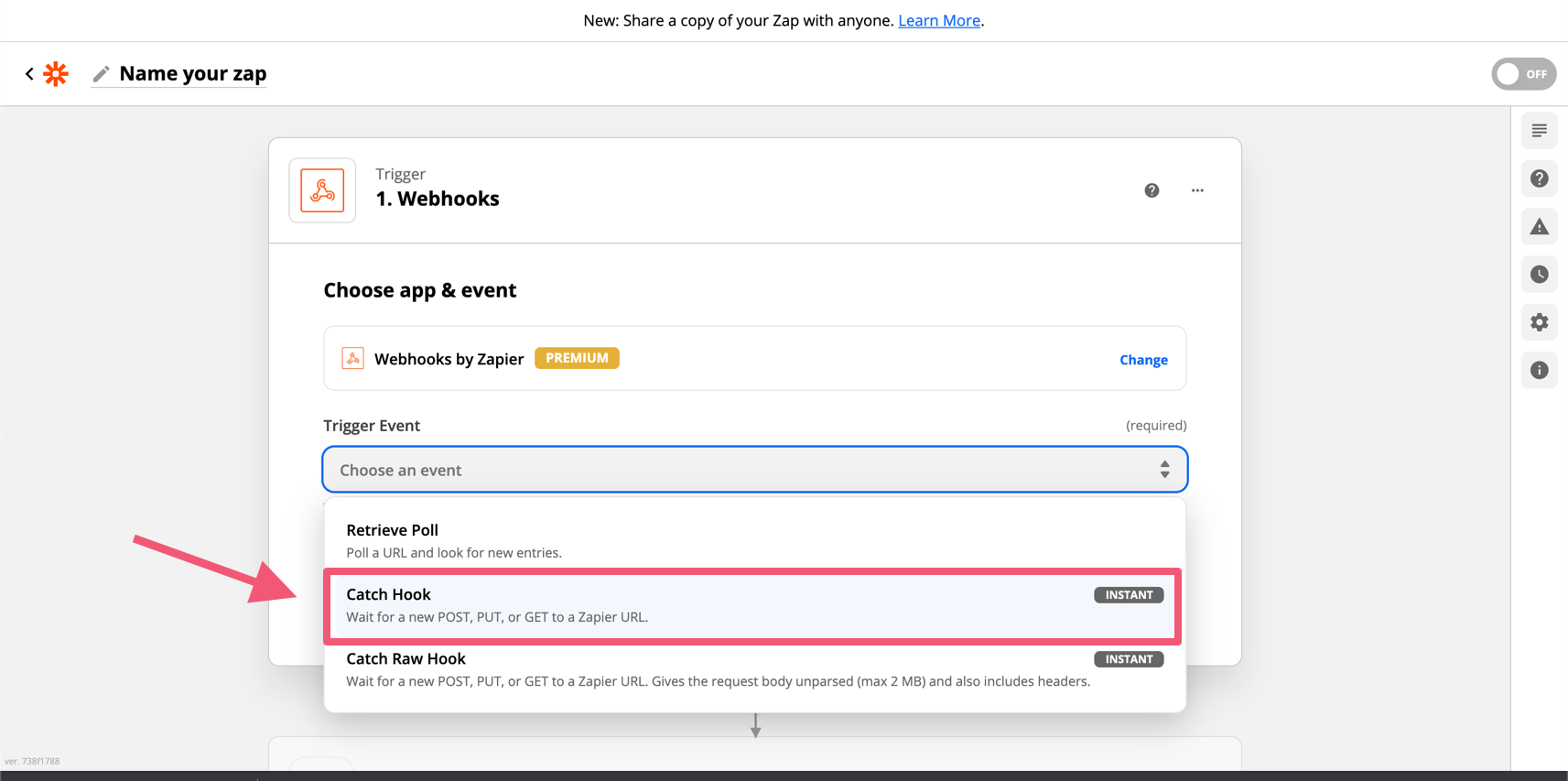Click the PREMIUM badge
This screenshot has height=781, width=1568.
tap(577, 358)
